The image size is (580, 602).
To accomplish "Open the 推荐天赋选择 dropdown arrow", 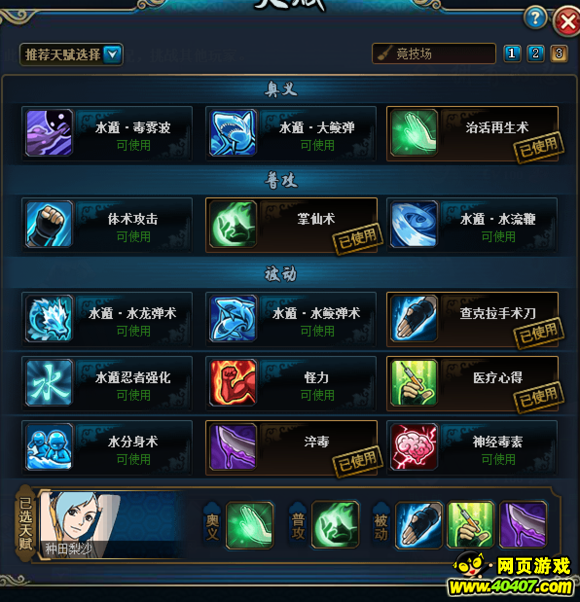I will click(112, 54).
